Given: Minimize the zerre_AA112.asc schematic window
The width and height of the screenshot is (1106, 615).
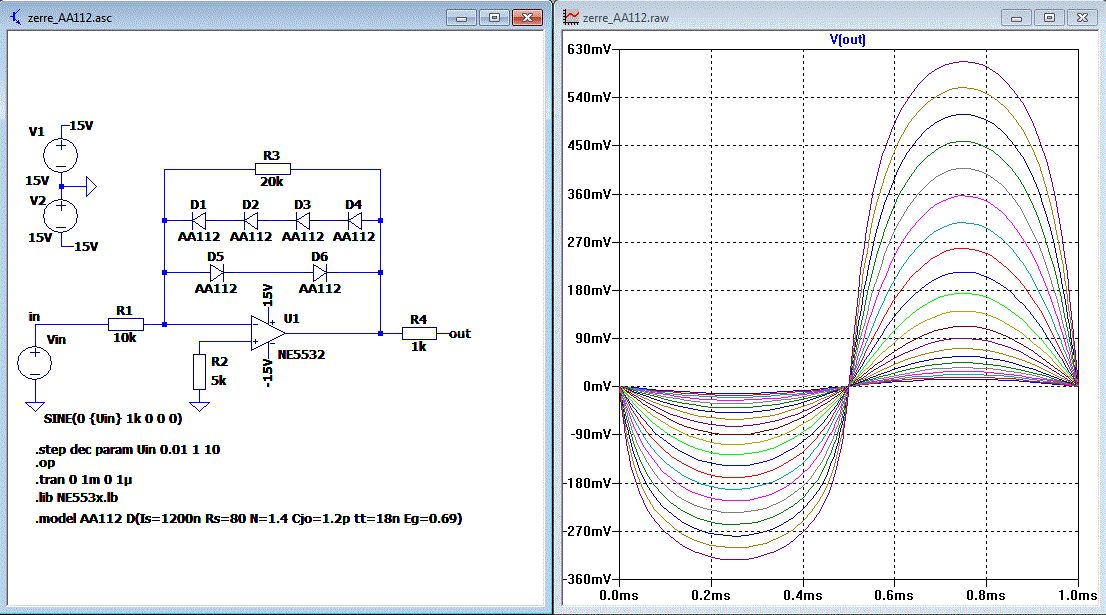Looking at the screenshot, I should coord(463,18).
